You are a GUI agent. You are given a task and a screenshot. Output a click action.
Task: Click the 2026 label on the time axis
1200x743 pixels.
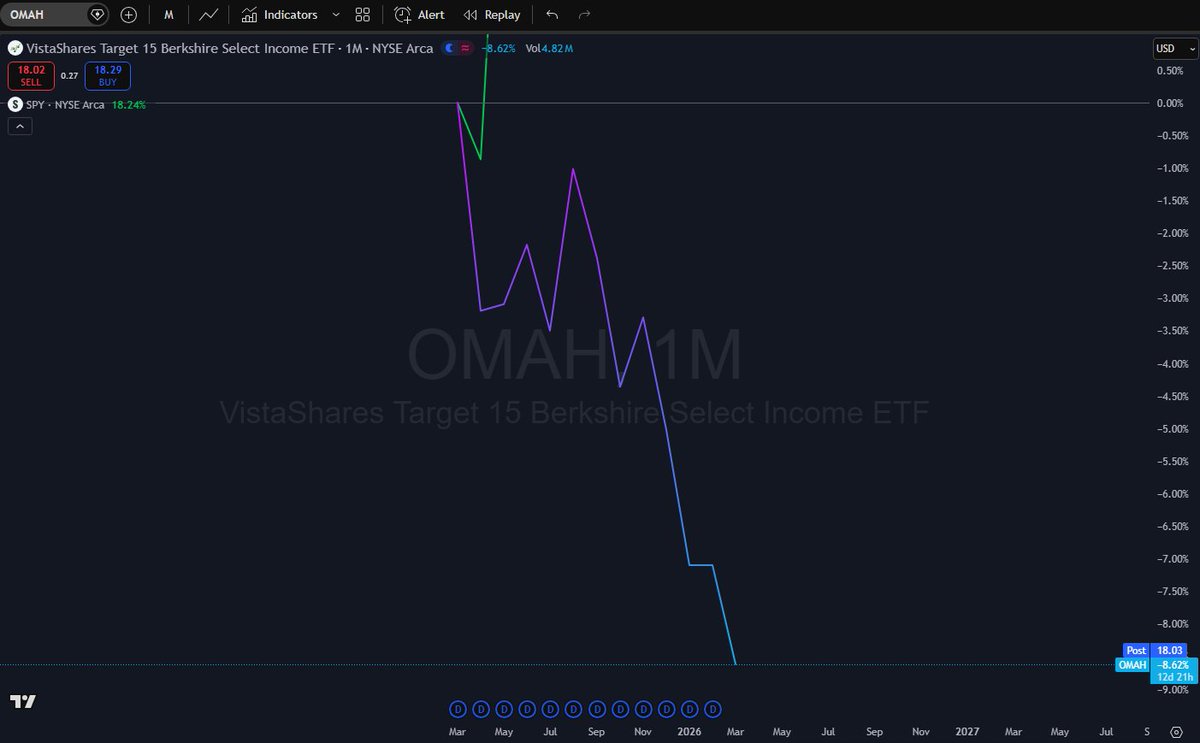(689, 732)
